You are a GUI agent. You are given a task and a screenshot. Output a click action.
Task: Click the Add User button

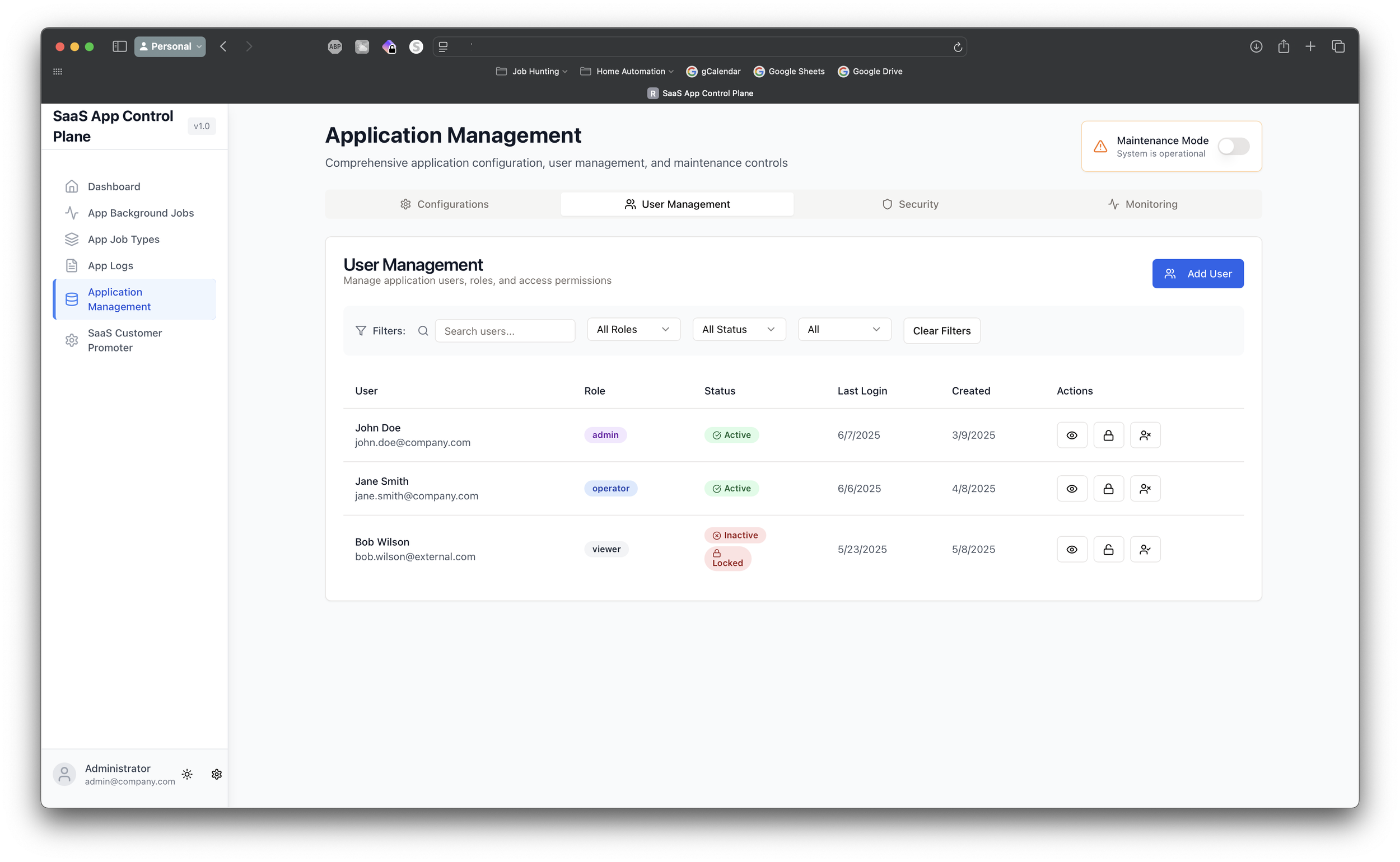[1197, 274]
